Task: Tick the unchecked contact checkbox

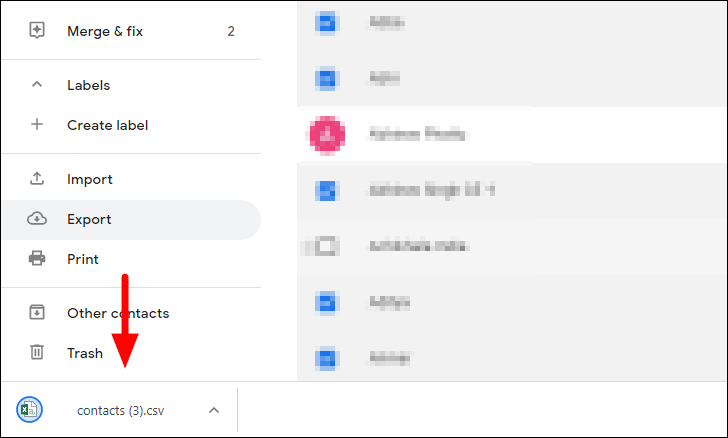Action: point(326,246)
